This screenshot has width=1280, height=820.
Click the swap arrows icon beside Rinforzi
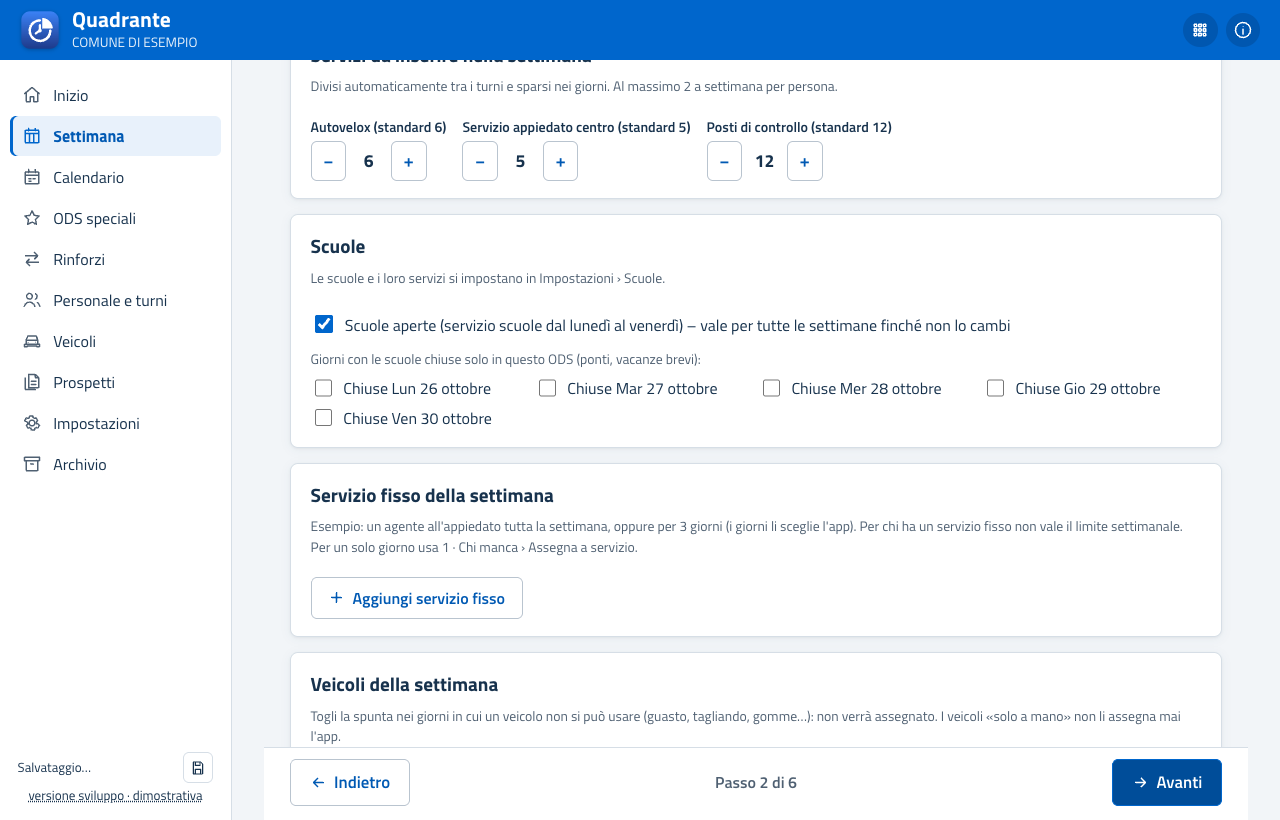[x=33, y=259]
